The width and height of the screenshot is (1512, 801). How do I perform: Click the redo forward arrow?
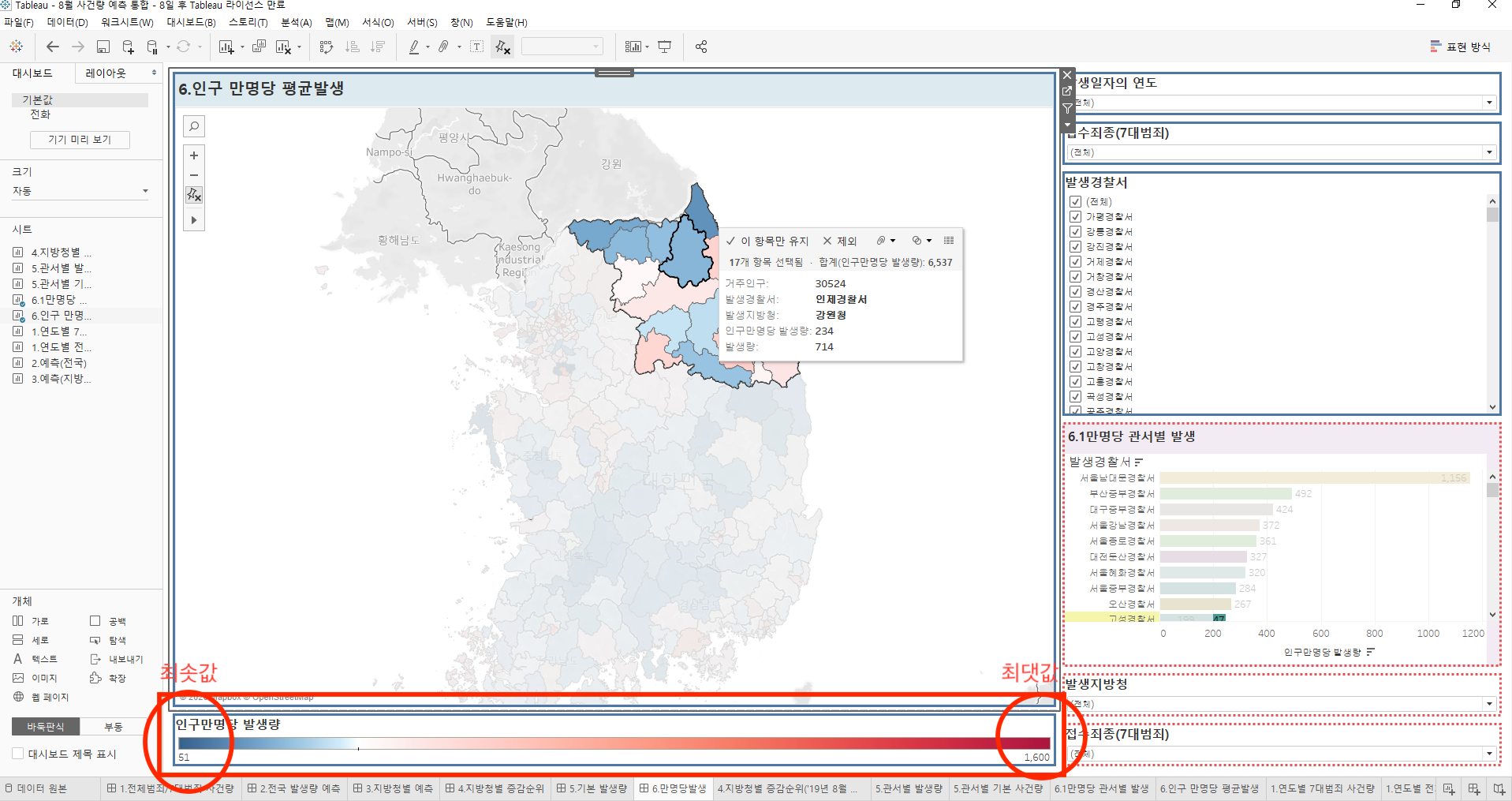pos(78,47)
